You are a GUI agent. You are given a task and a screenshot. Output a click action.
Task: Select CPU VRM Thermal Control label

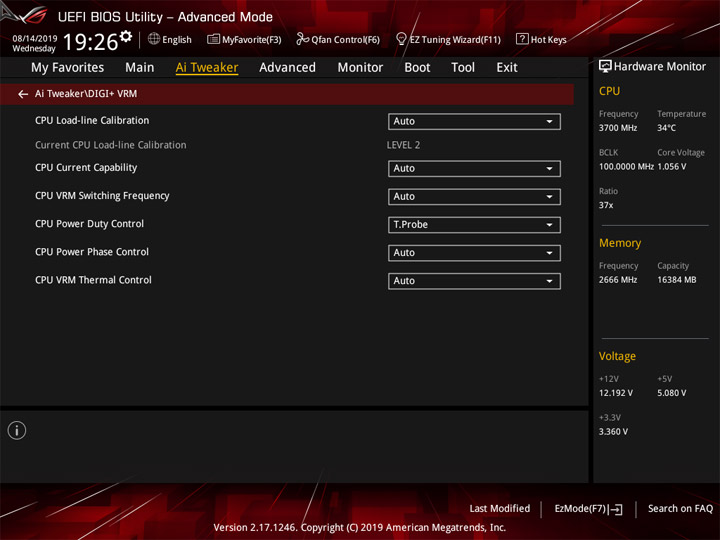coord(93,280)
